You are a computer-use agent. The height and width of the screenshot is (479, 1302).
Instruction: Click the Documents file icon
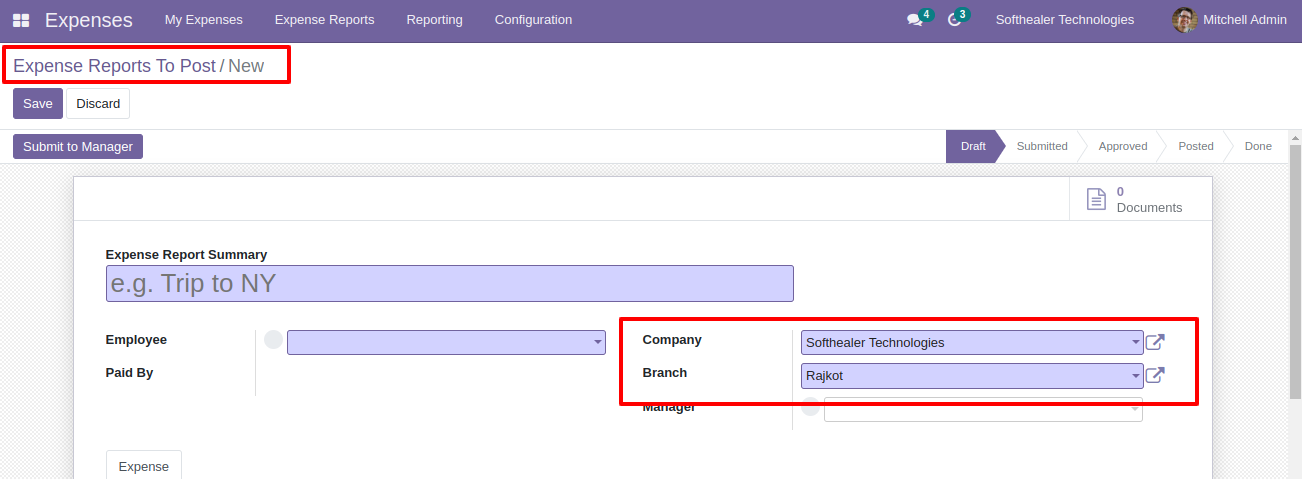point(1097,199)
